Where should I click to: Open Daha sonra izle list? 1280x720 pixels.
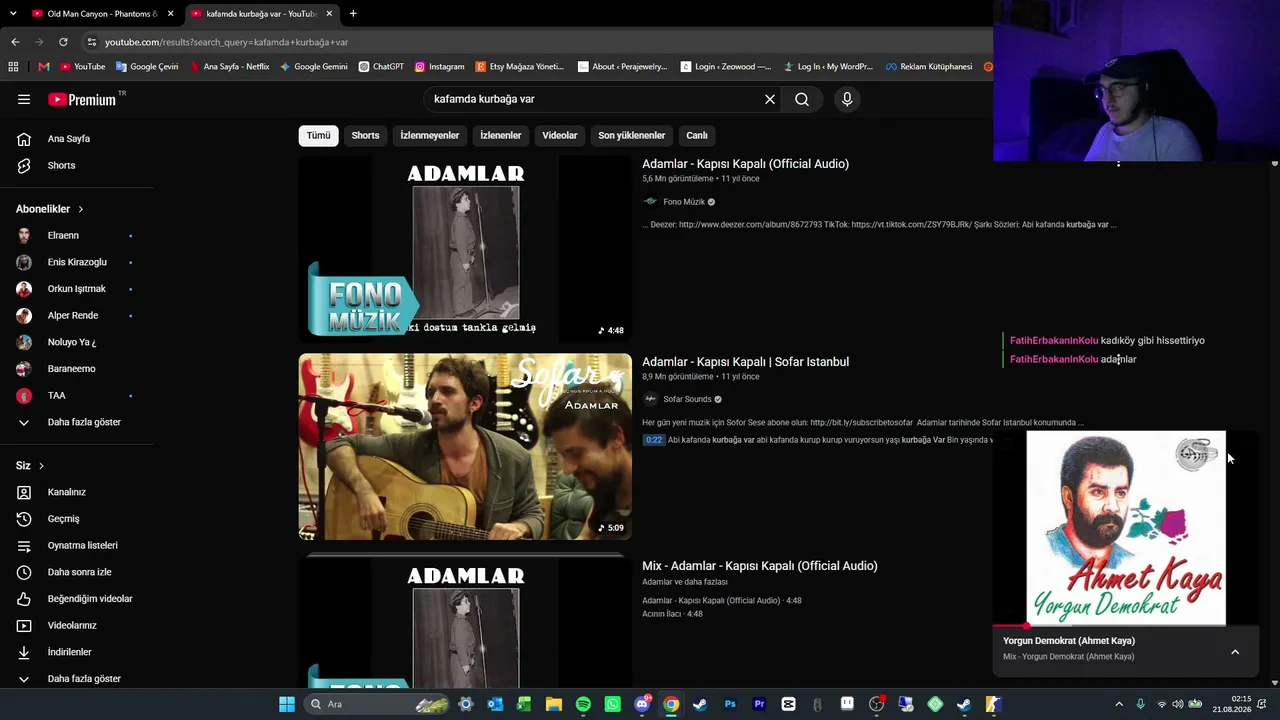77,572
